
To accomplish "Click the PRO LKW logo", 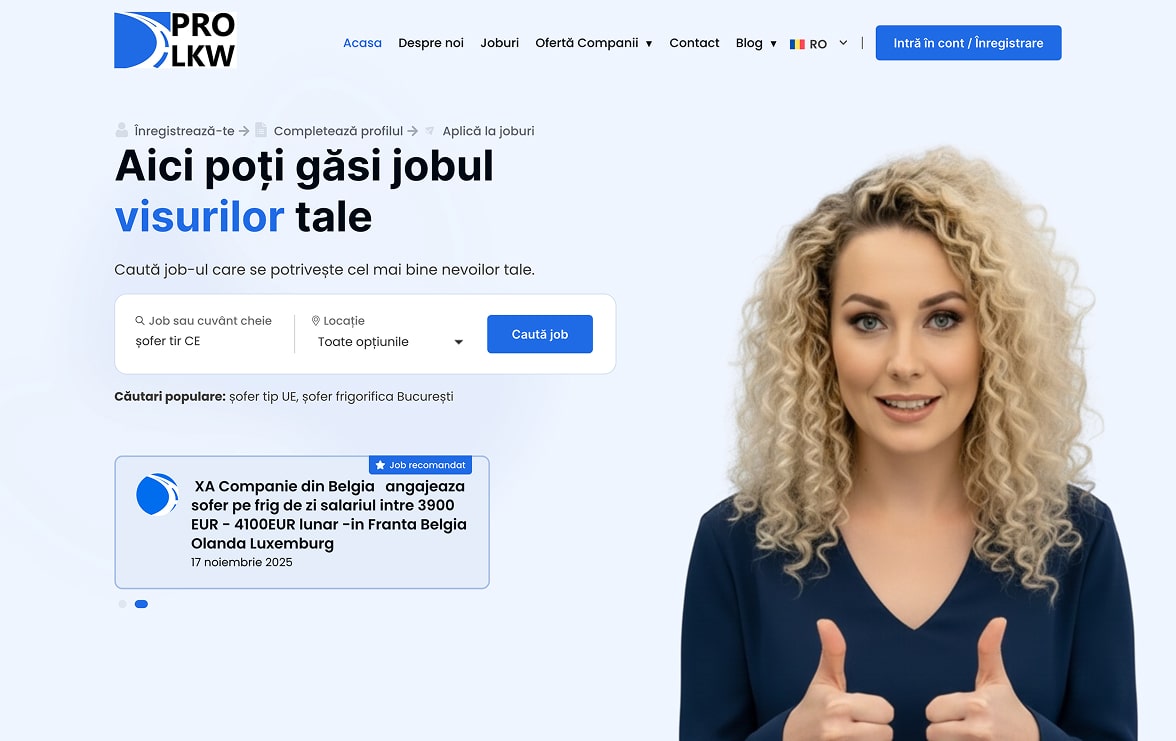I will tap(175, 40).
